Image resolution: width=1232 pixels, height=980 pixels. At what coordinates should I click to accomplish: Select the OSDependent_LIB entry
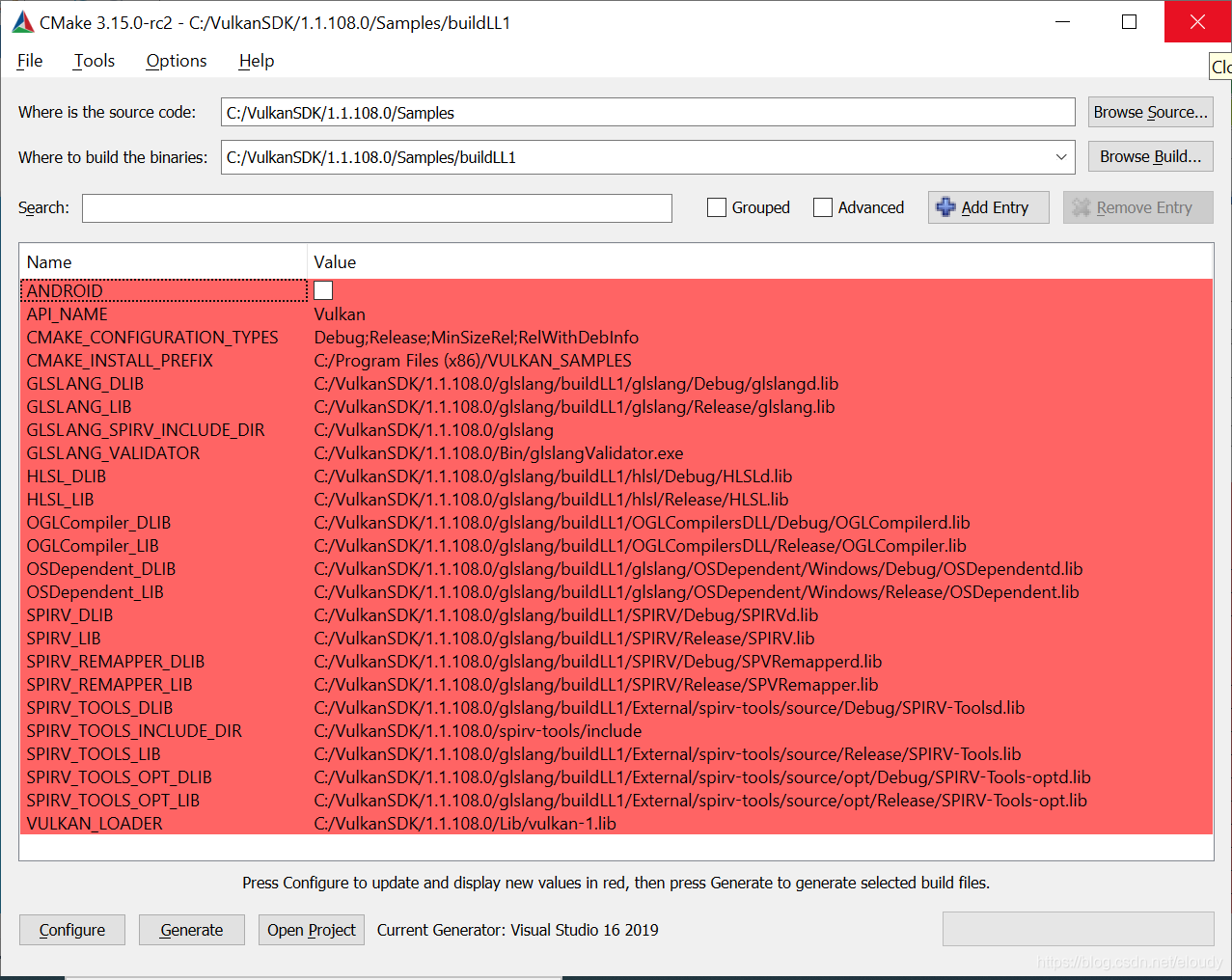[x=95, y=592]
